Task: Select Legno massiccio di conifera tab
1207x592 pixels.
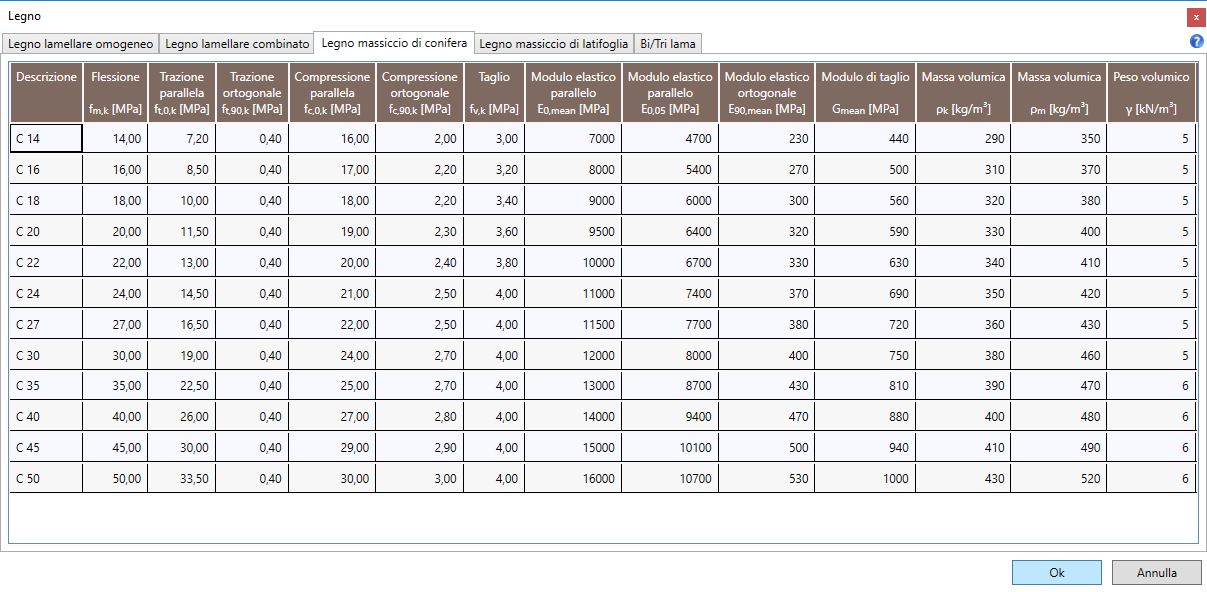Action: coord(394,43)
